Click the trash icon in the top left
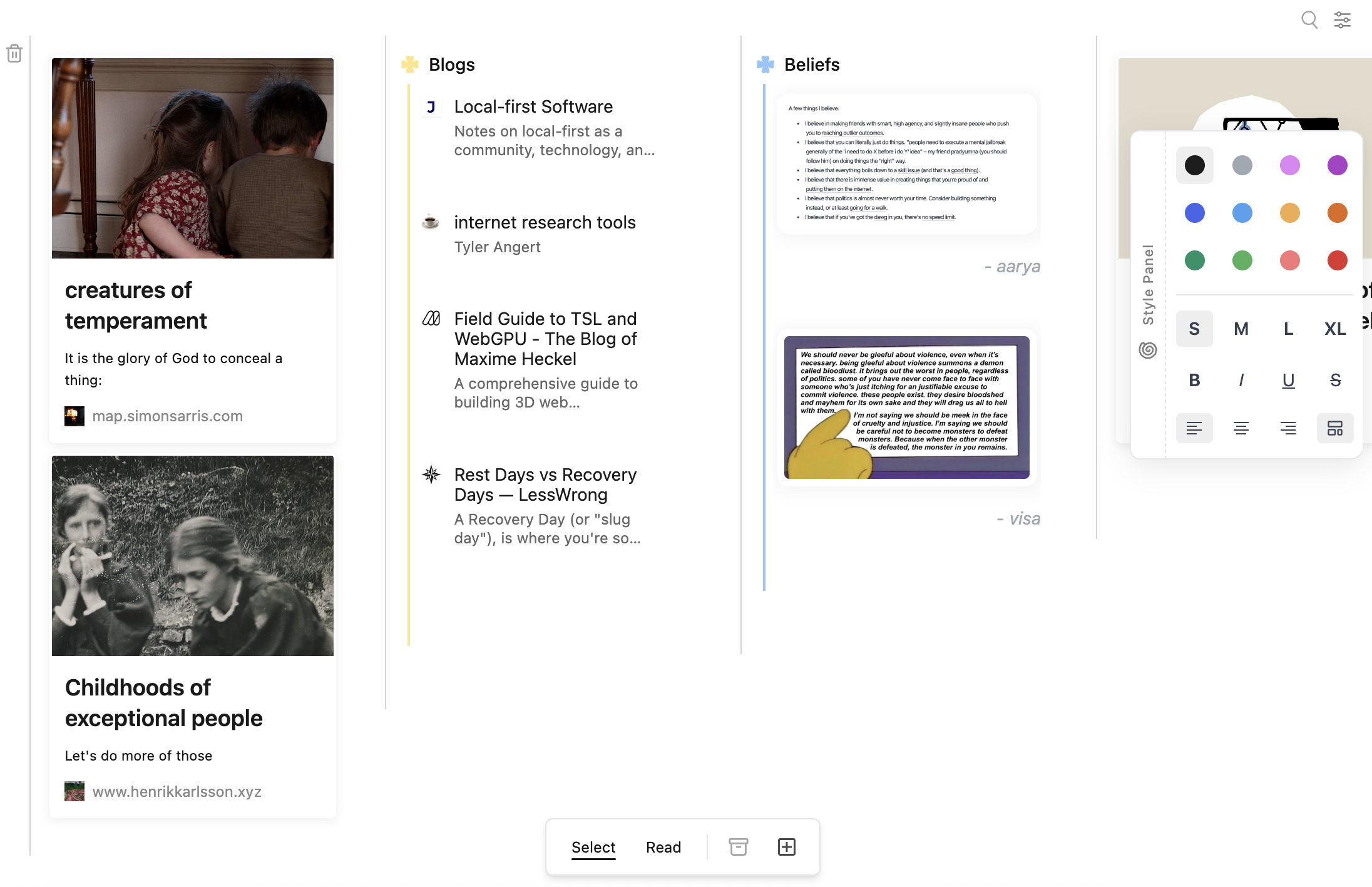 click(14, 53)
